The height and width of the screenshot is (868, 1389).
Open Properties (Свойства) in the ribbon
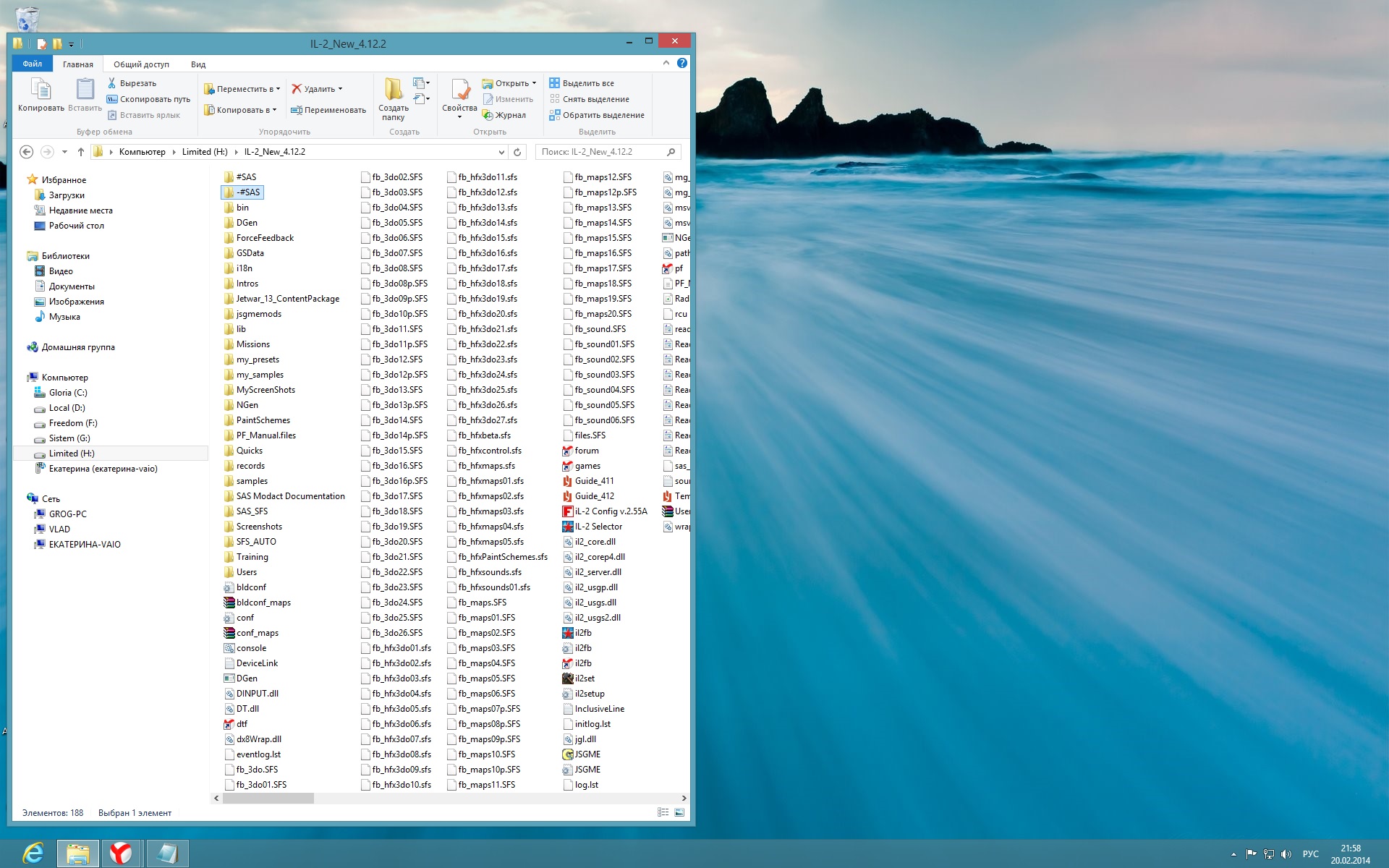459,94
